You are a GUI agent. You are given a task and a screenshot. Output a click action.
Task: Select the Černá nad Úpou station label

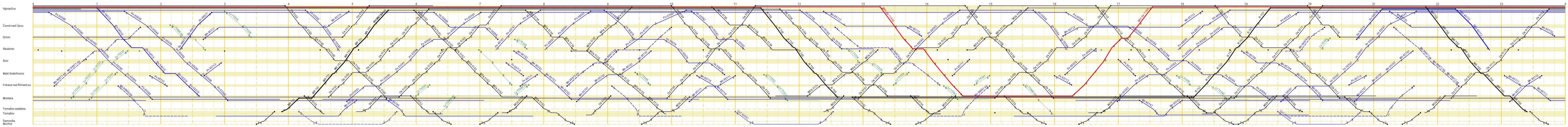13,26
